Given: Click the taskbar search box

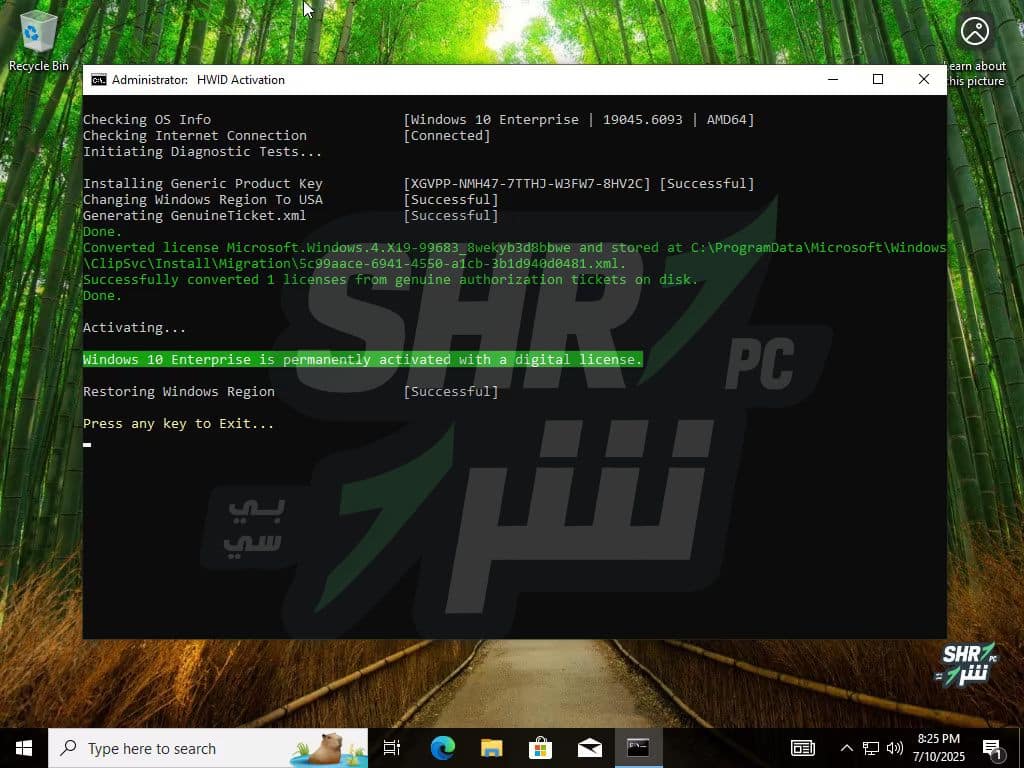Looking at the screenshot, I should (x=208, y=748).
